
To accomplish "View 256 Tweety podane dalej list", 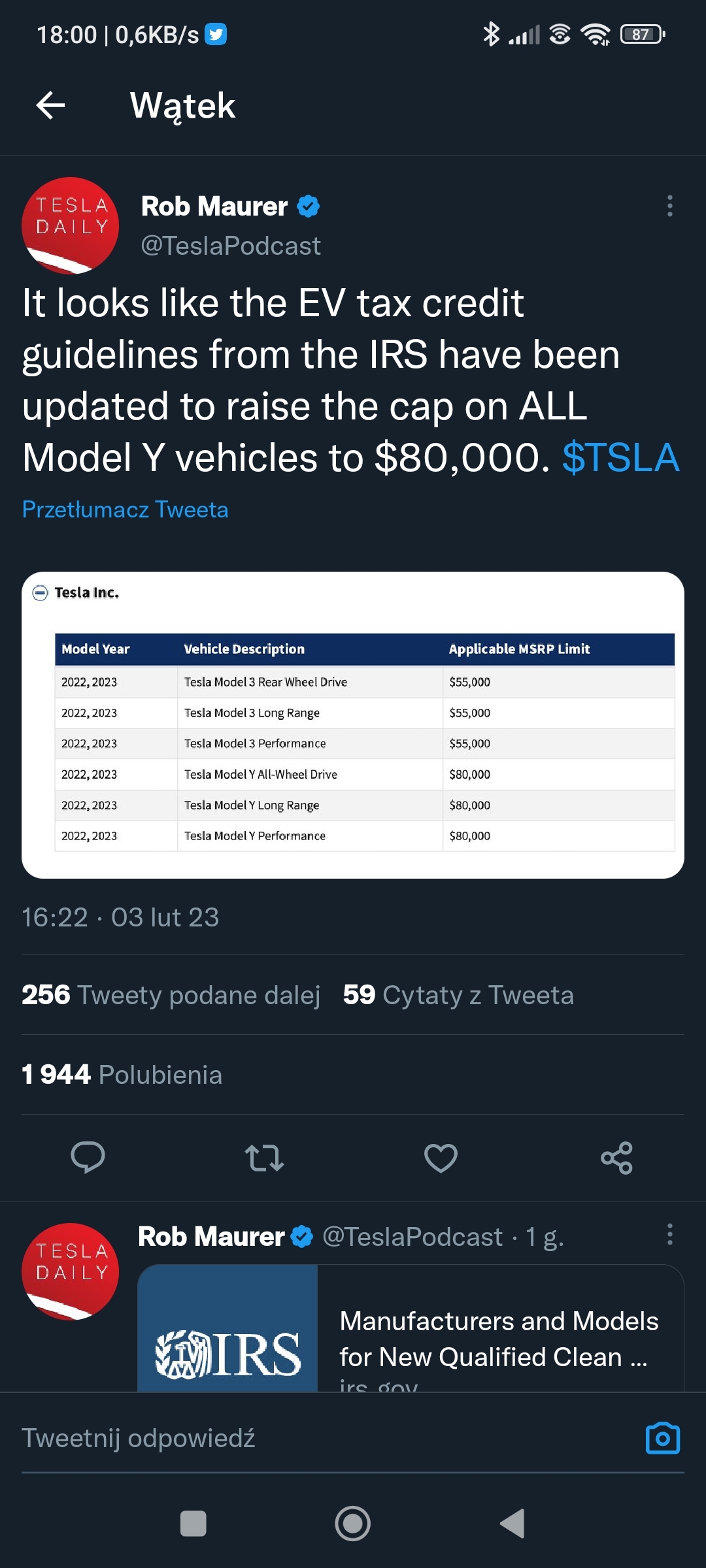I will coord(171,995).
